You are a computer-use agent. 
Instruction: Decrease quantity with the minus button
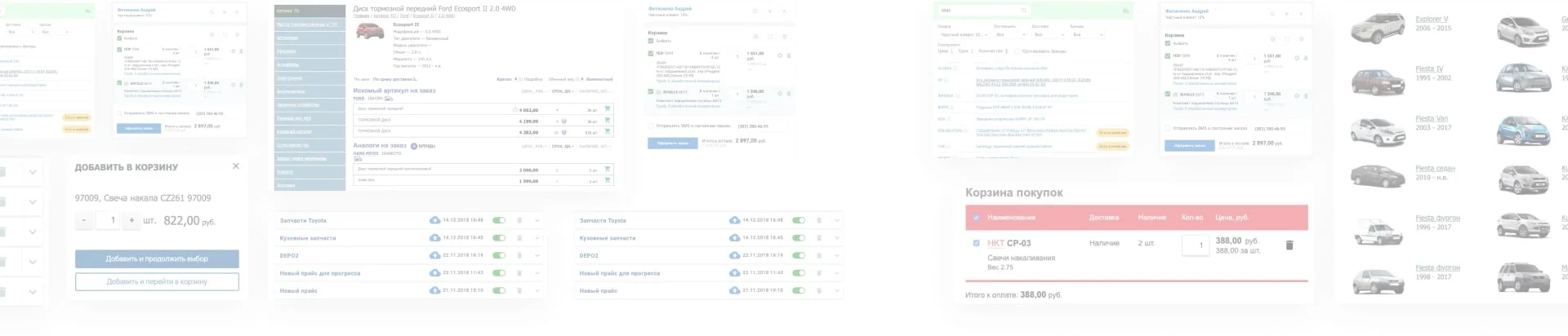coord(83,220)
